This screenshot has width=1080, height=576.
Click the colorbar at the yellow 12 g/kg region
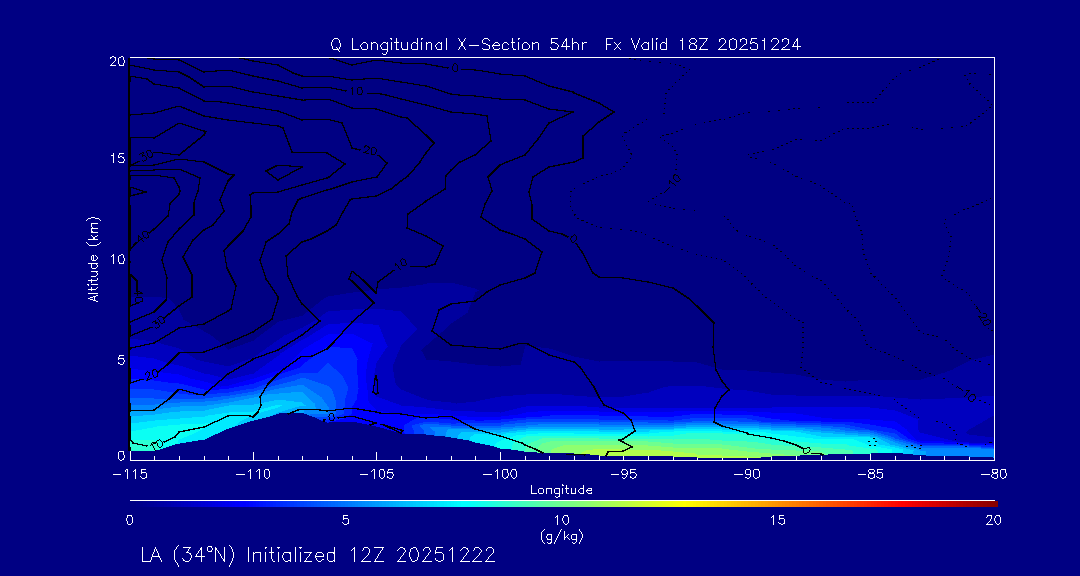(649, 504)
